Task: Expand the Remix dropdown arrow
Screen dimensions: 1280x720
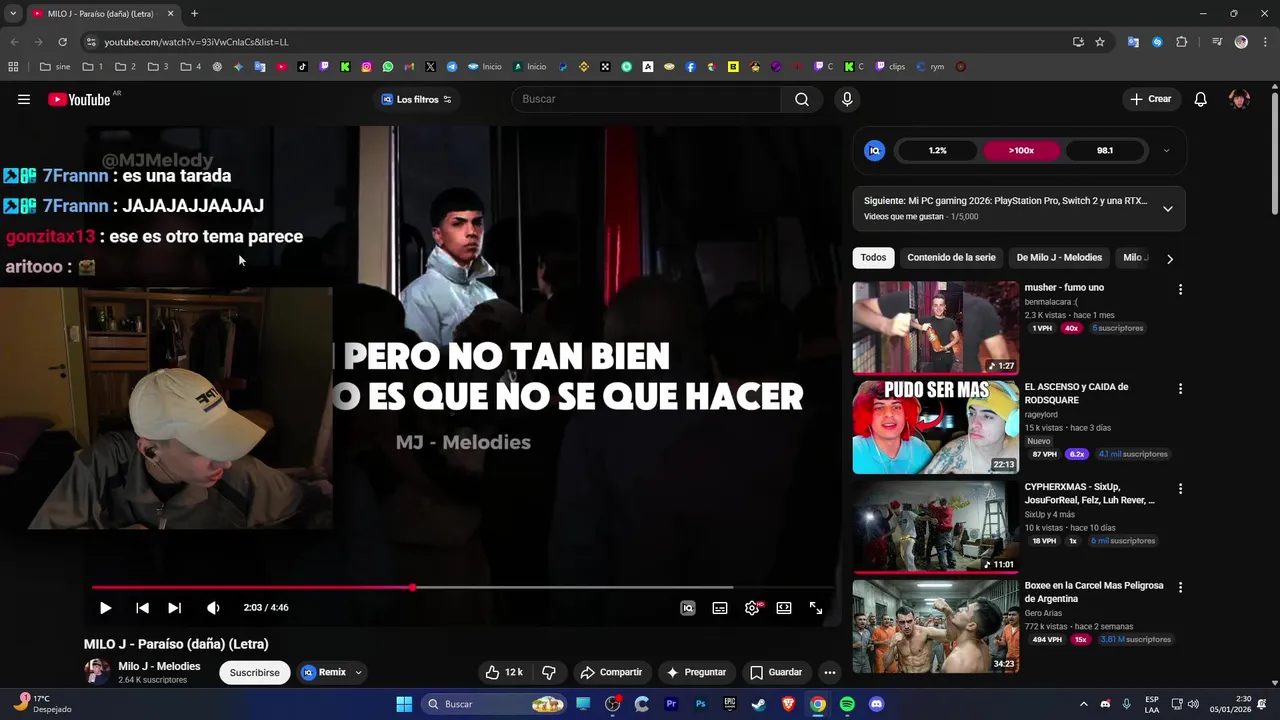Action: point(358,672)
